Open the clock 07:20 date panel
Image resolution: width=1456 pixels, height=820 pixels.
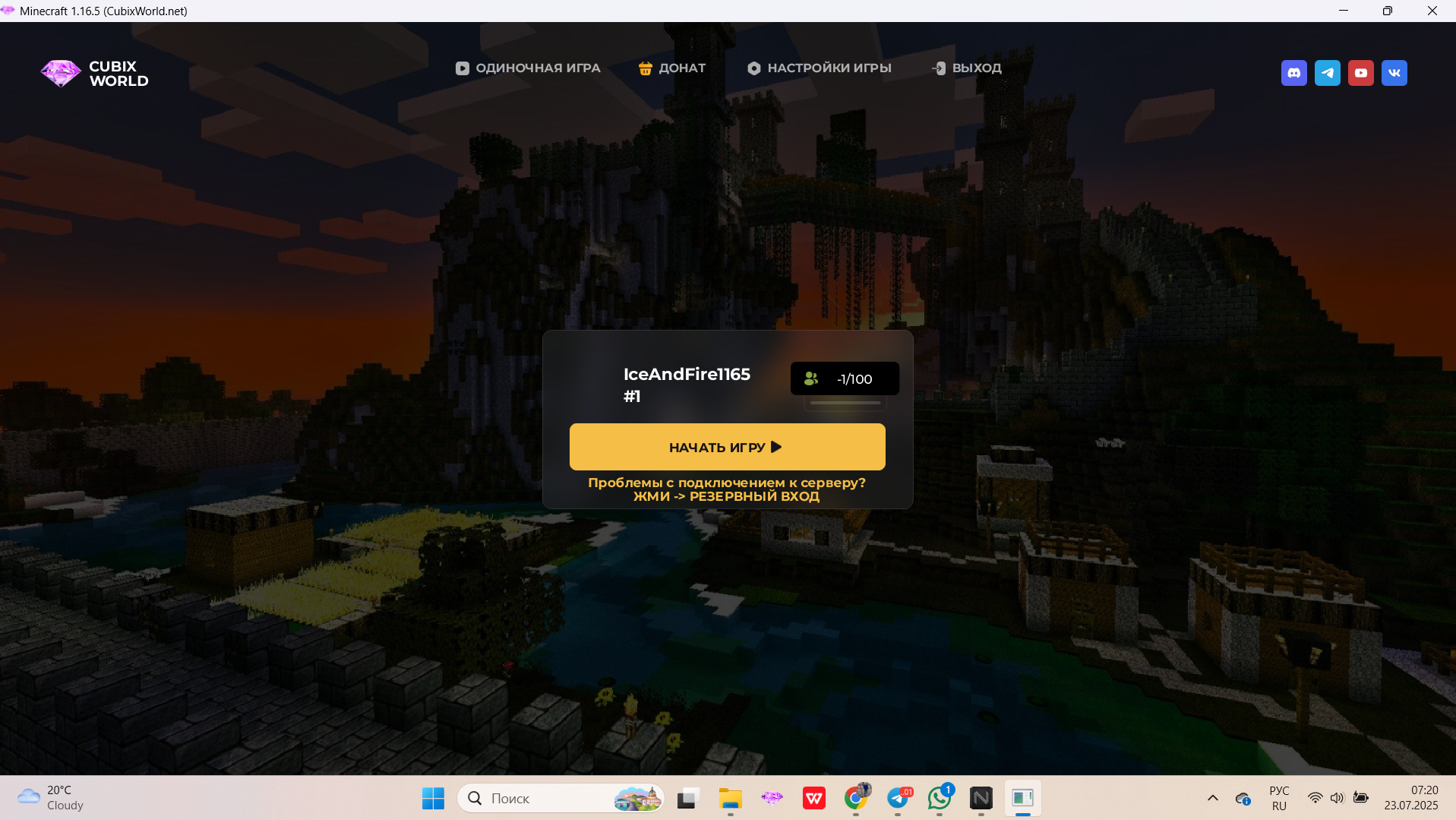click(x=1410, y=798)
